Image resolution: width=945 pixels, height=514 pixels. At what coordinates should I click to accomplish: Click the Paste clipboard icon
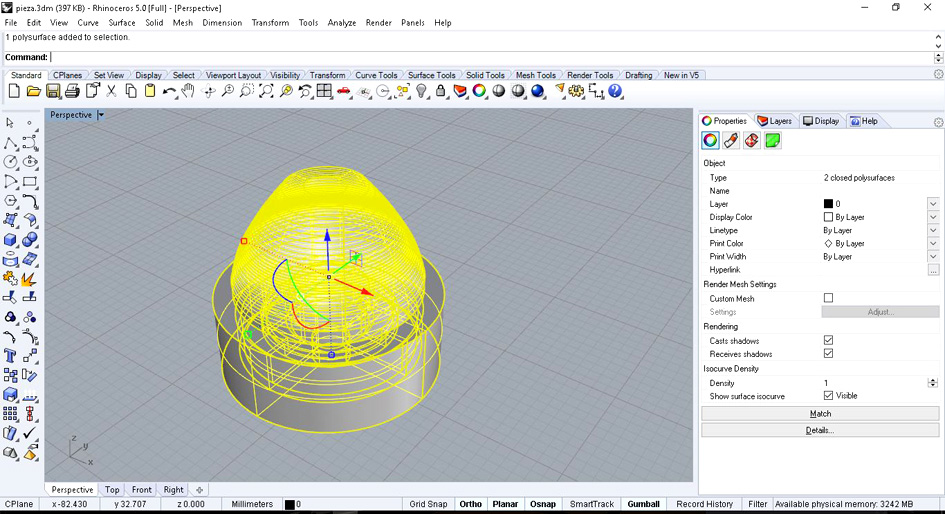pos(150,91)
